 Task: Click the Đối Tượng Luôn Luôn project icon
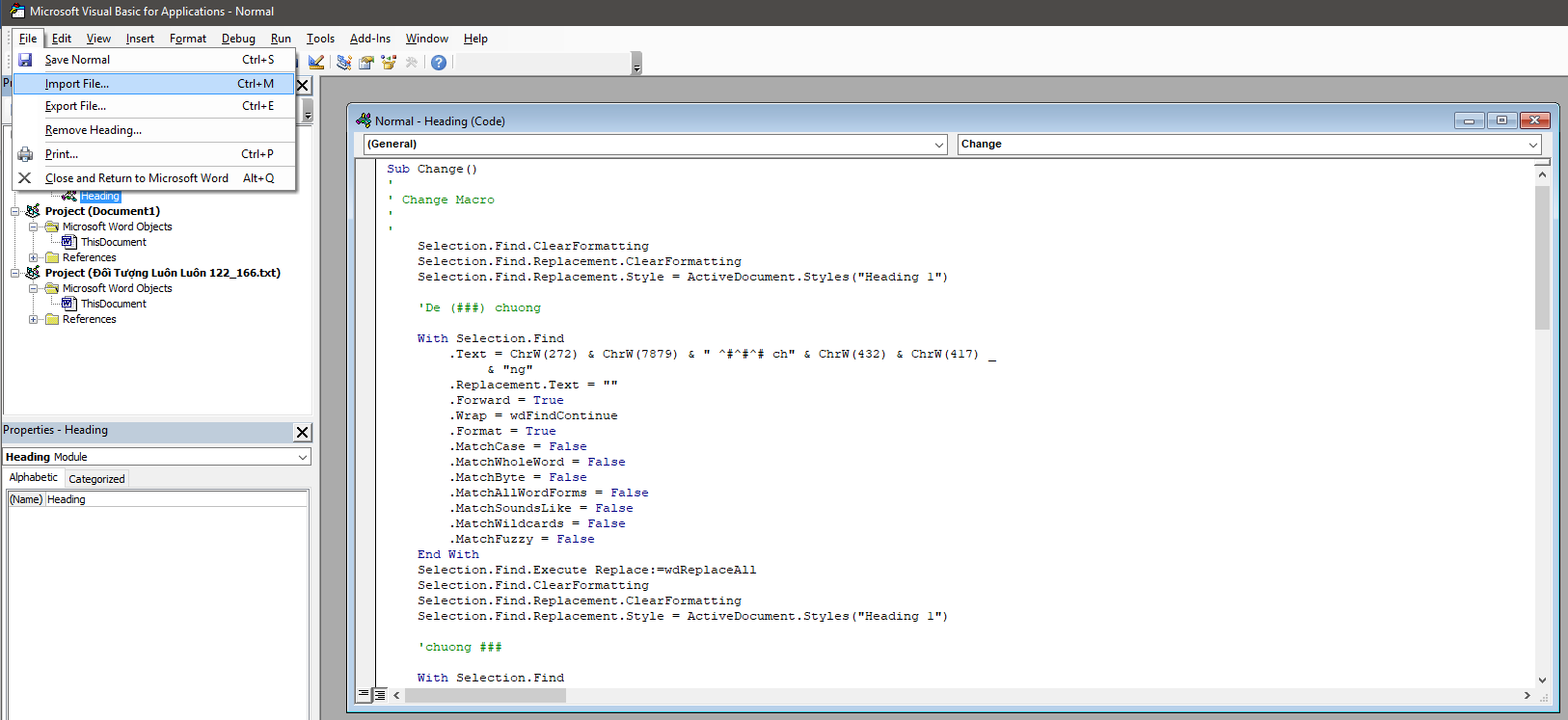33,273
